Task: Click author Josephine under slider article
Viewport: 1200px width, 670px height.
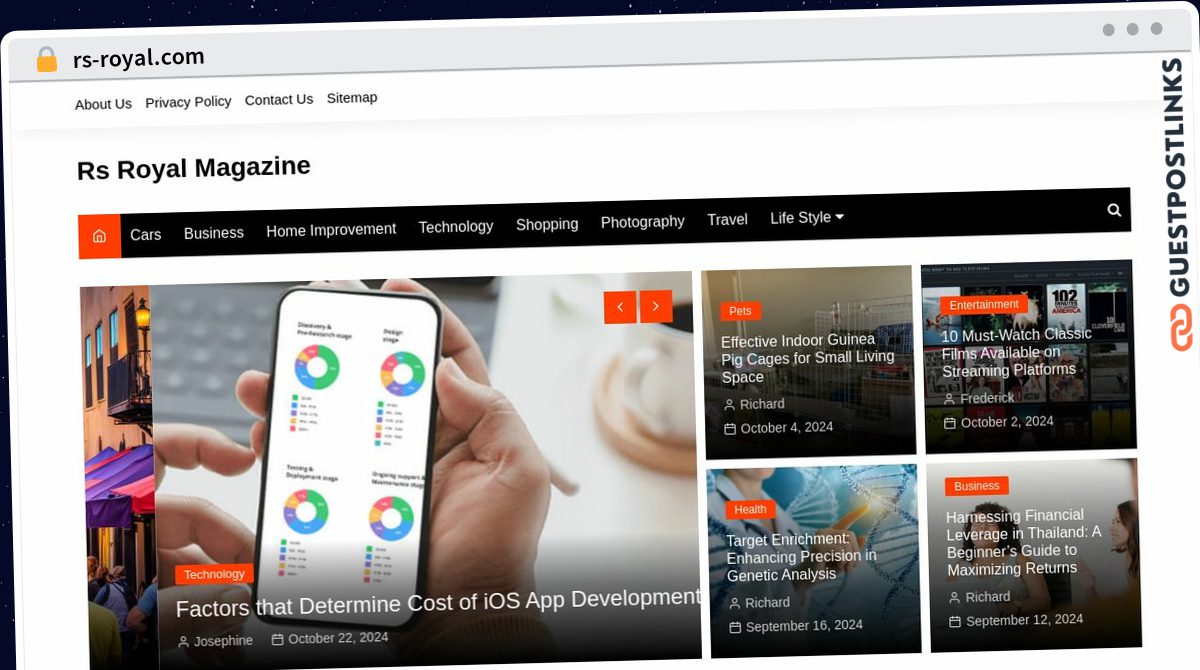Action: pyautogui.click(x=223, y=641)
